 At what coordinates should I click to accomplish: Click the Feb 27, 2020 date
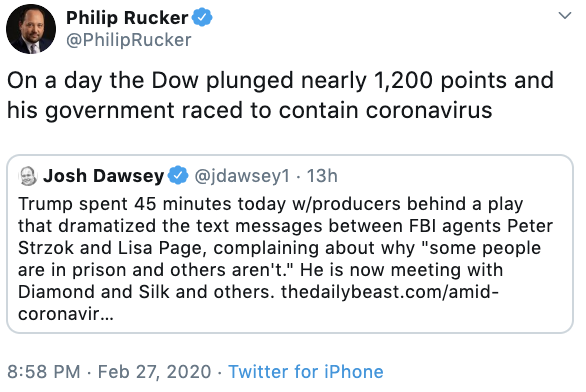(154, 372)
